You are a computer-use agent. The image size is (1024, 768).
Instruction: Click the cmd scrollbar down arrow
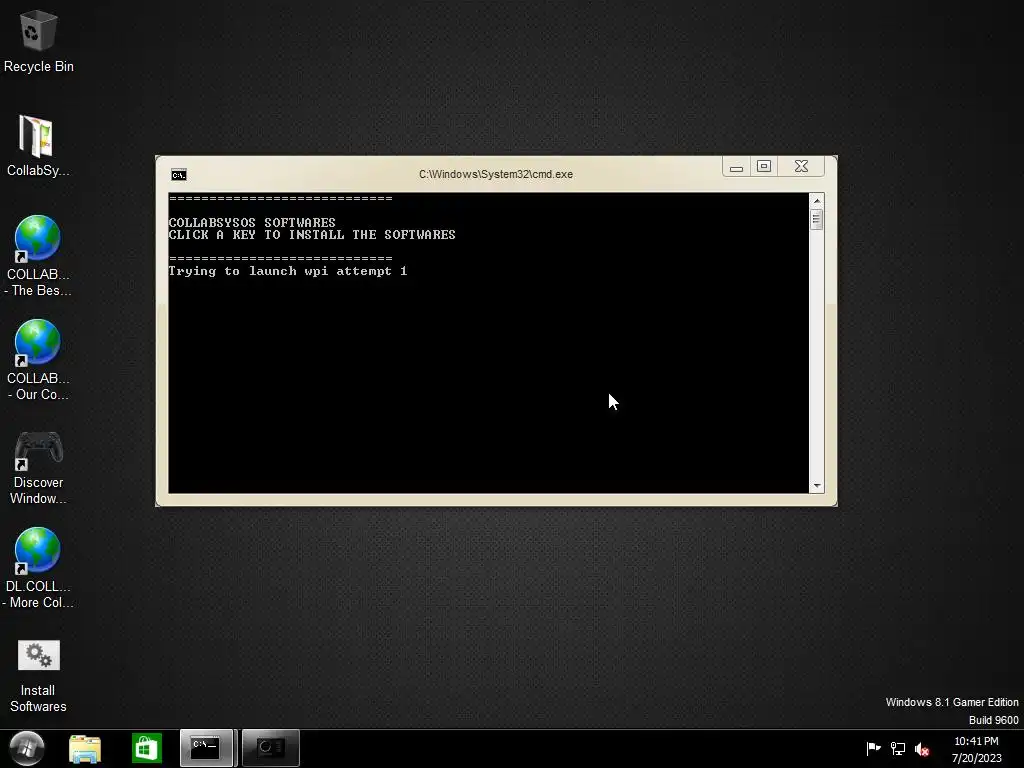816,486
